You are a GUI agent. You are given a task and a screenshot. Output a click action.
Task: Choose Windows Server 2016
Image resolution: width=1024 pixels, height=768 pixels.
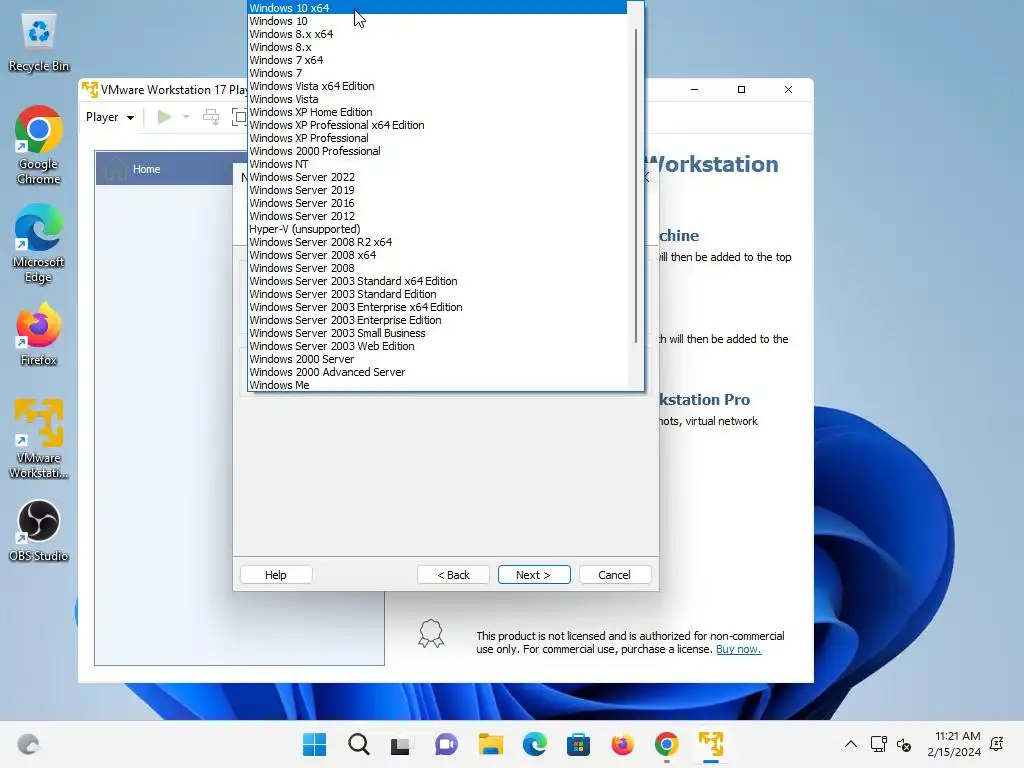437,203
